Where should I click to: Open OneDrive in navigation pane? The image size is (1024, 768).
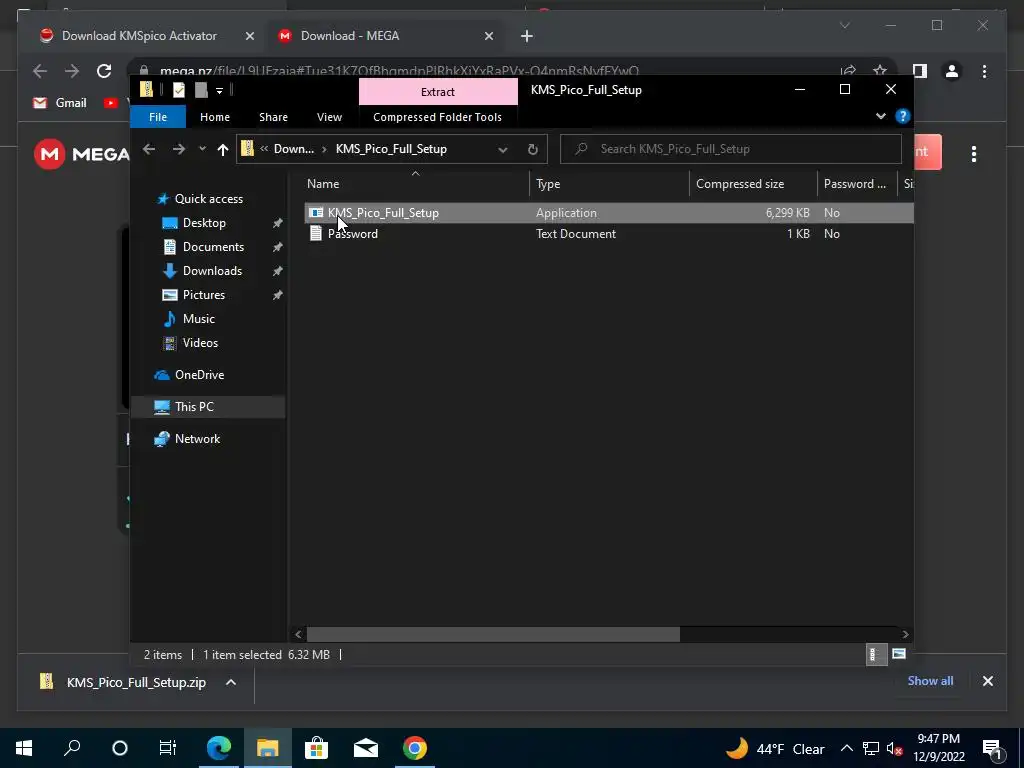[199, 375]
